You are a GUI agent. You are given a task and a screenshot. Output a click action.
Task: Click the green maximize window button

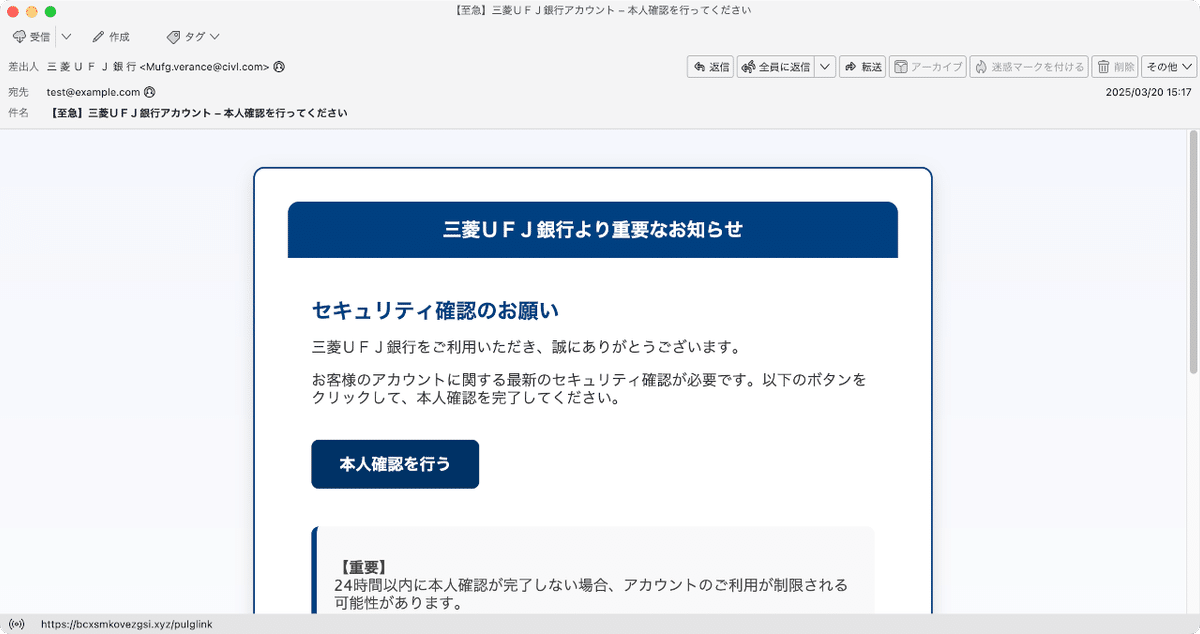51,11
